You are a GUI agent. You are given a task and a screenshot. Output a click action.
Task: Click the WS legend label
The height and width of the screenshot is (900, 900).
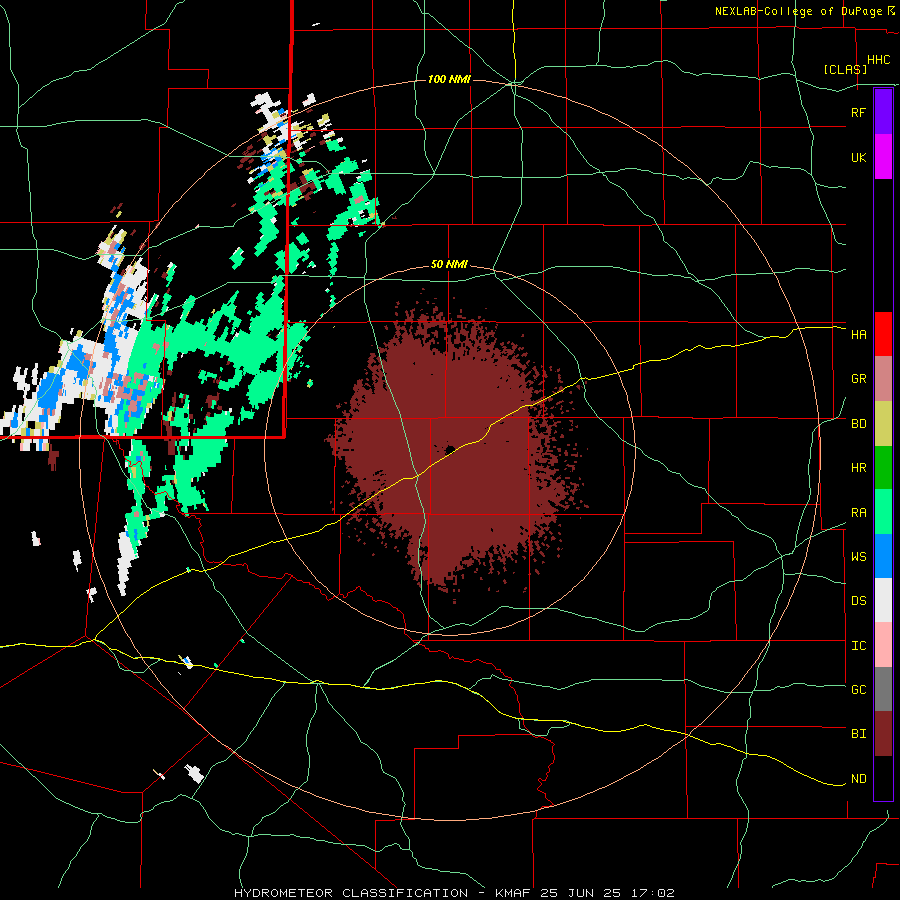pyautogui.click(x=858, y=557)
